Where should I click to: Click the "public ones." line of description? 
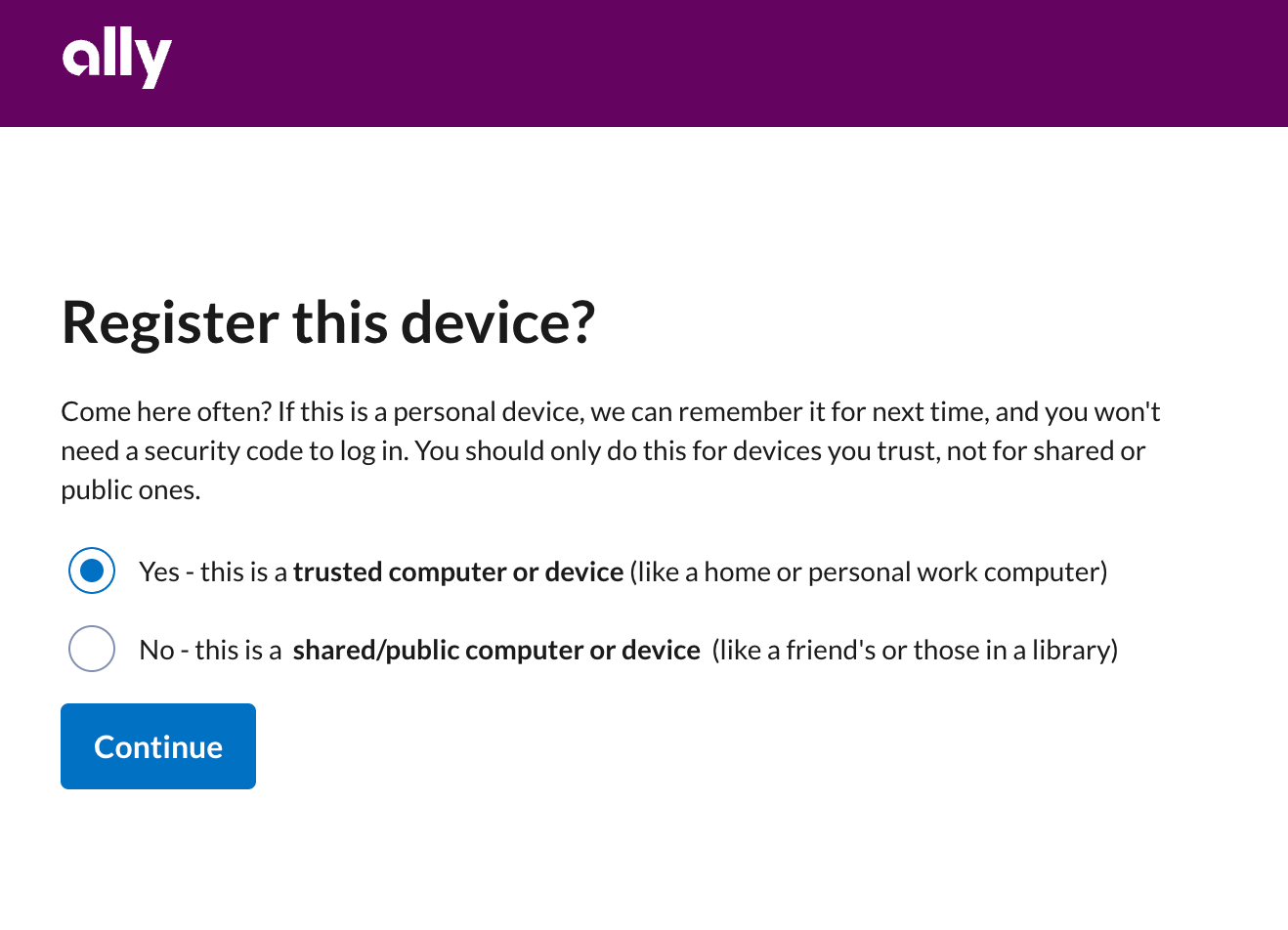click(130, 489)
